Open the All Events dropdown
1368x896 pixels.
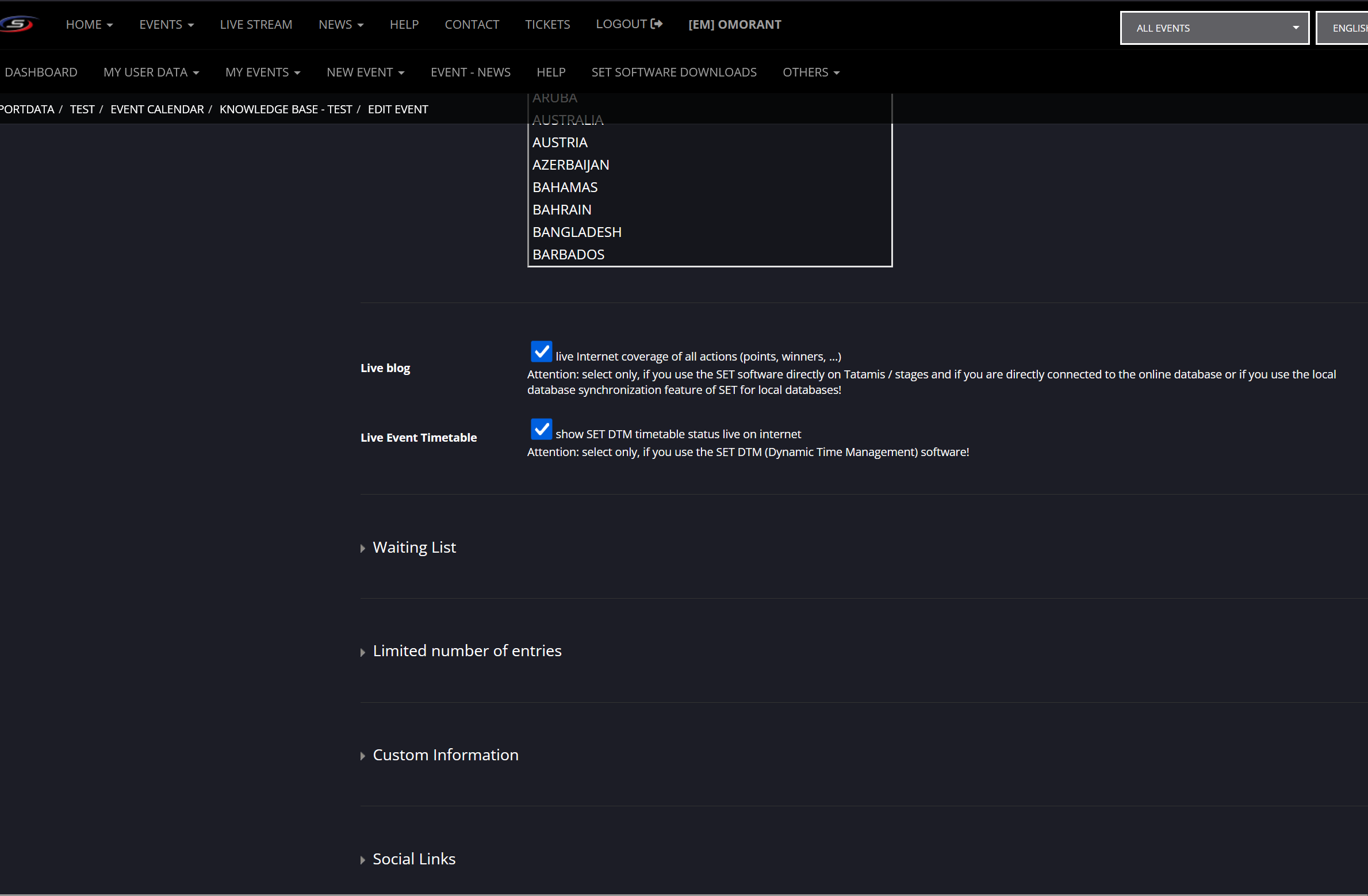tap(1214, 28)
